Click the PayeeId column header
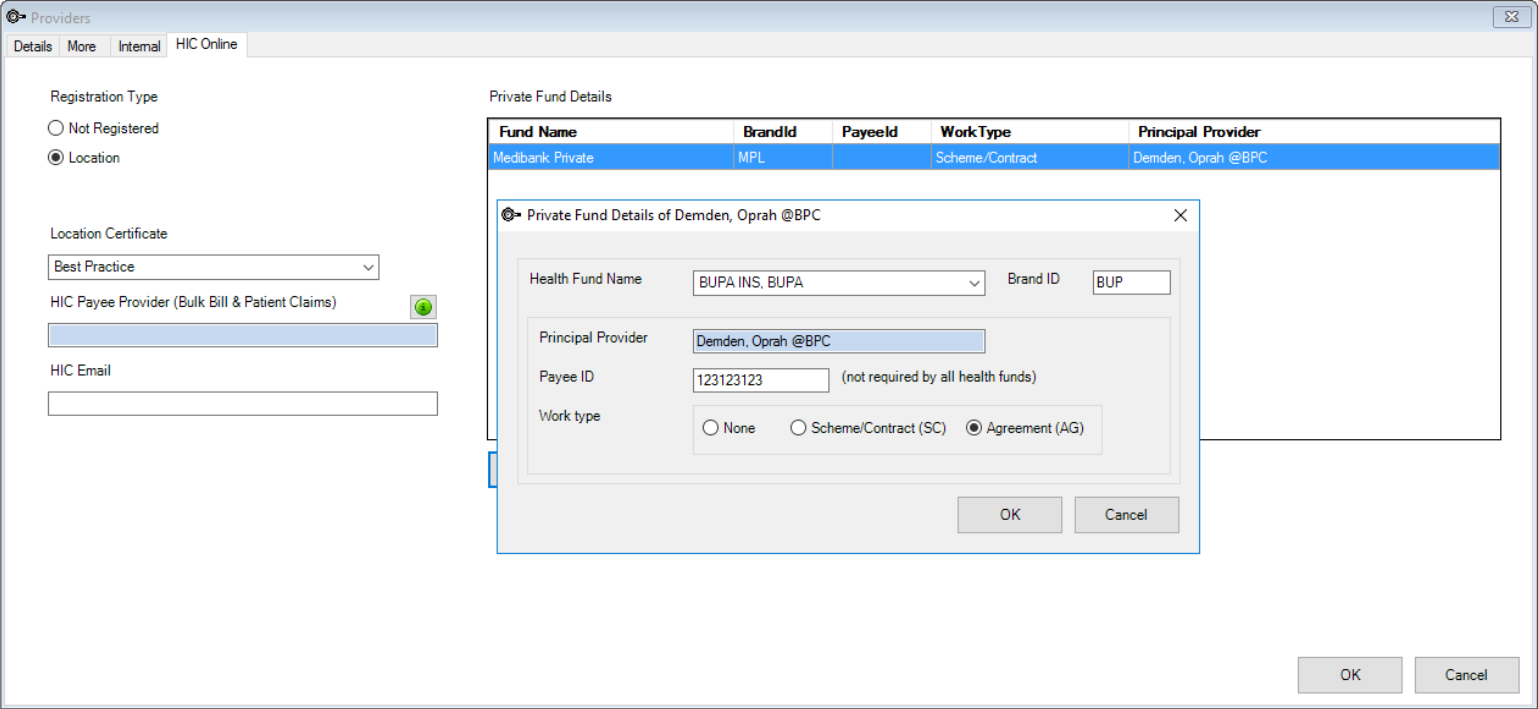 pos(882,132)
